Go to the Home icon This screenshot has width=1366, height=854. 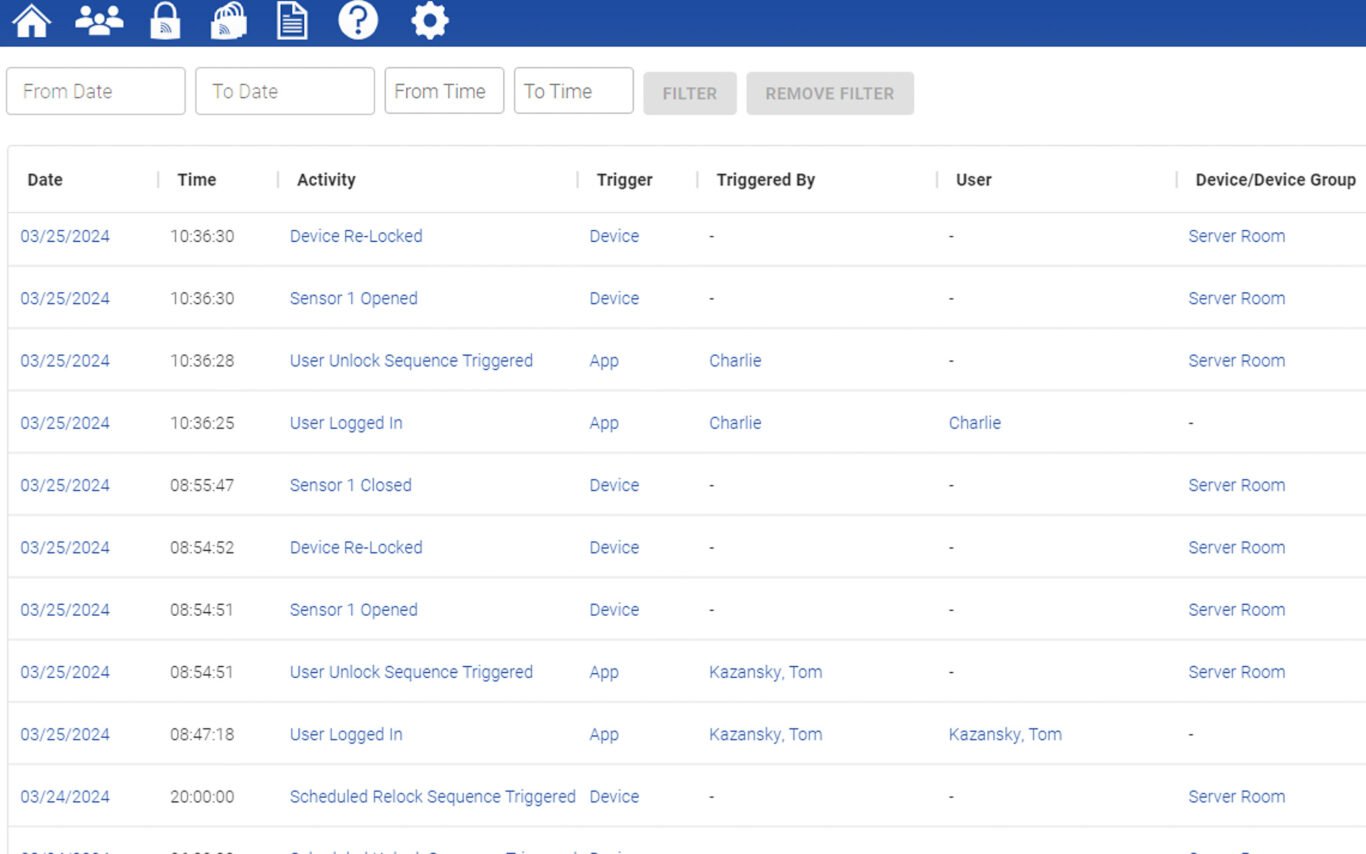32,20
